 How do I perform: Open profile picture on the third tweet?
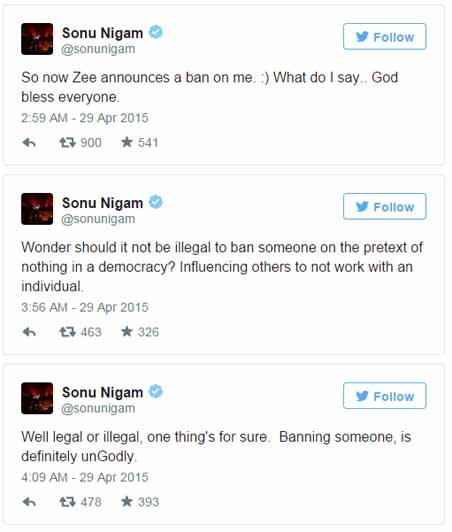click(37, 398)
